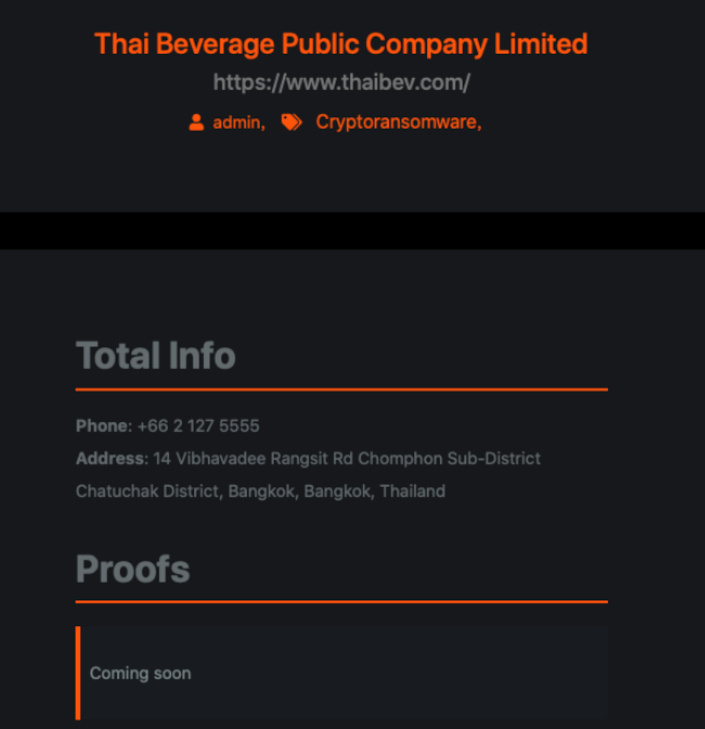Click the black separator band below the header
The height and width of the screenshot is (729, 705).
click(x=352, y=230)
